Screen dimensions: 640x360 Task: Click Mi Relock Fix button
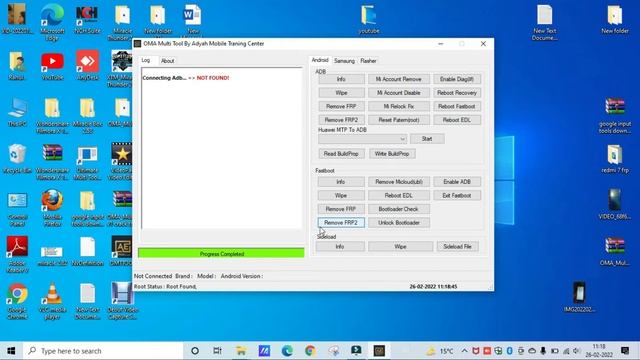pyautogui.click(x=399, y=106)
